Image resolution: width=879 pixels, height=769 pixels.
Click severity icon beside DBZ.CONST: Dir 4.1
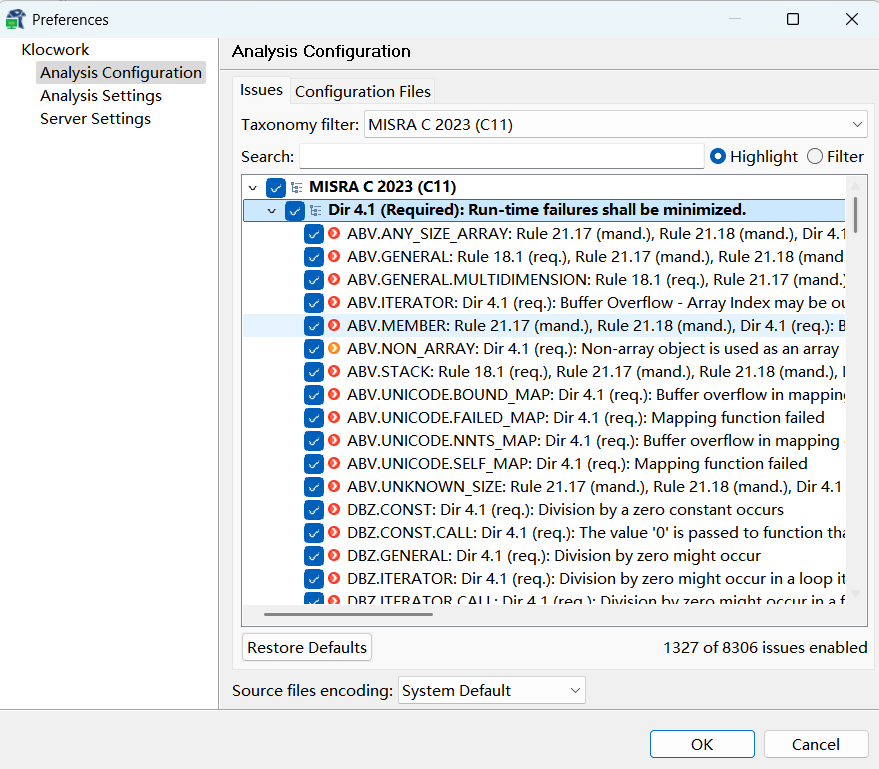click(334, 509)
